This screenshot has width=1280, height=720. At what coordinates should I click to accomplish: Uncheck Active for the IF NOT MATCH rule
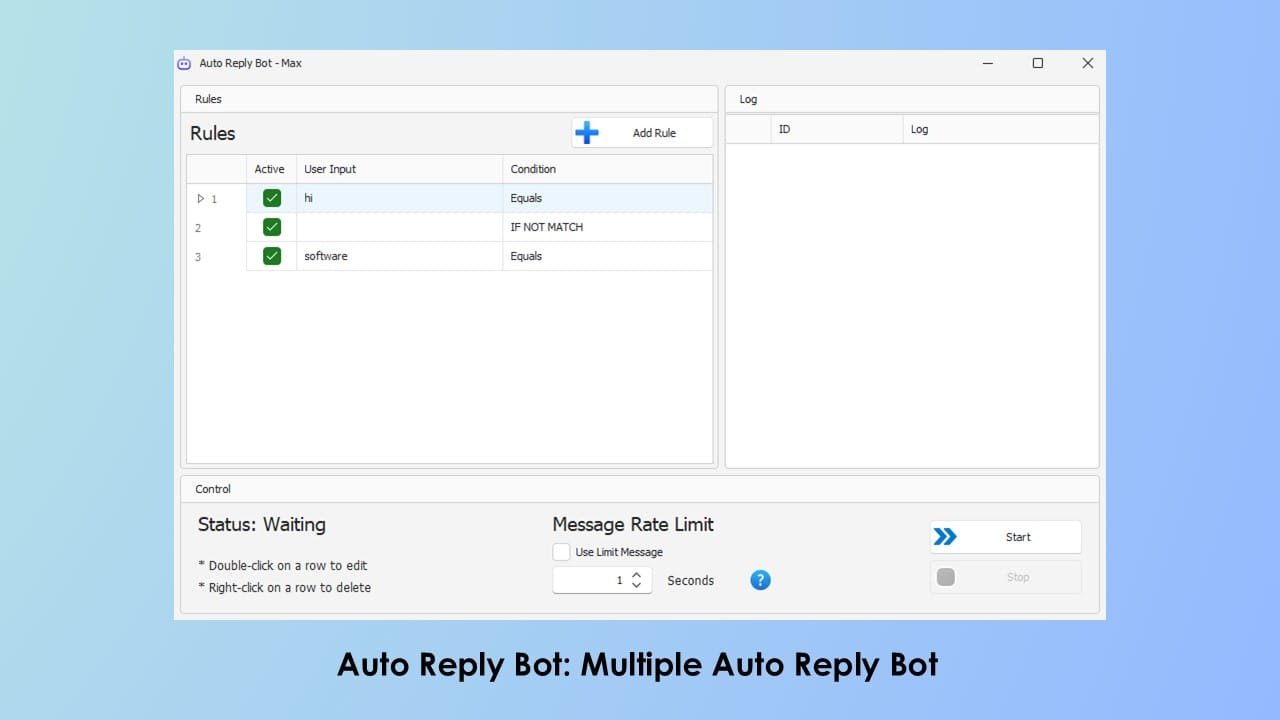[272, 227]
